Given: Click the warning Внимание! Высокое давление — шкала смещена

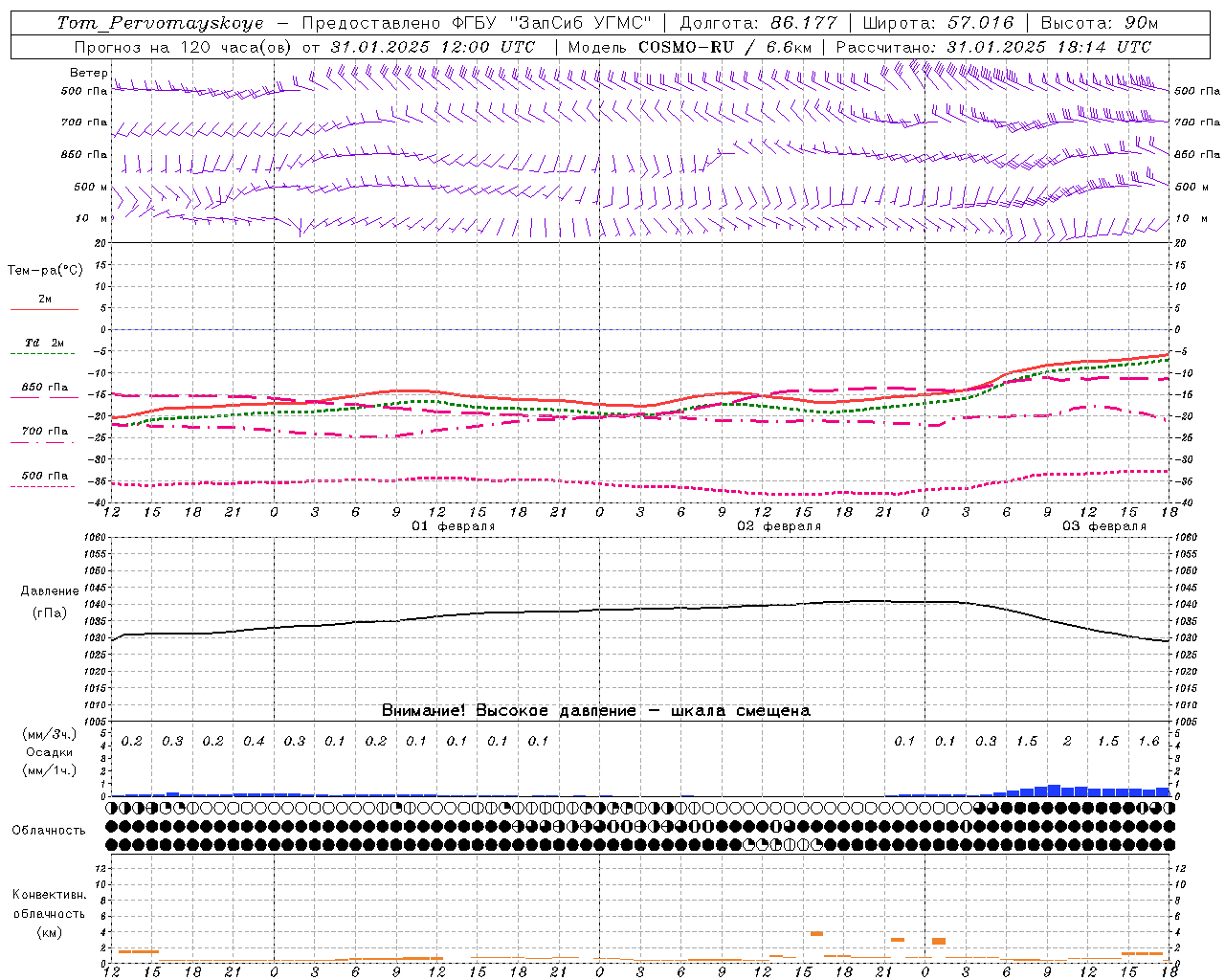Looking at the screenshot, I should coord(596,710).
